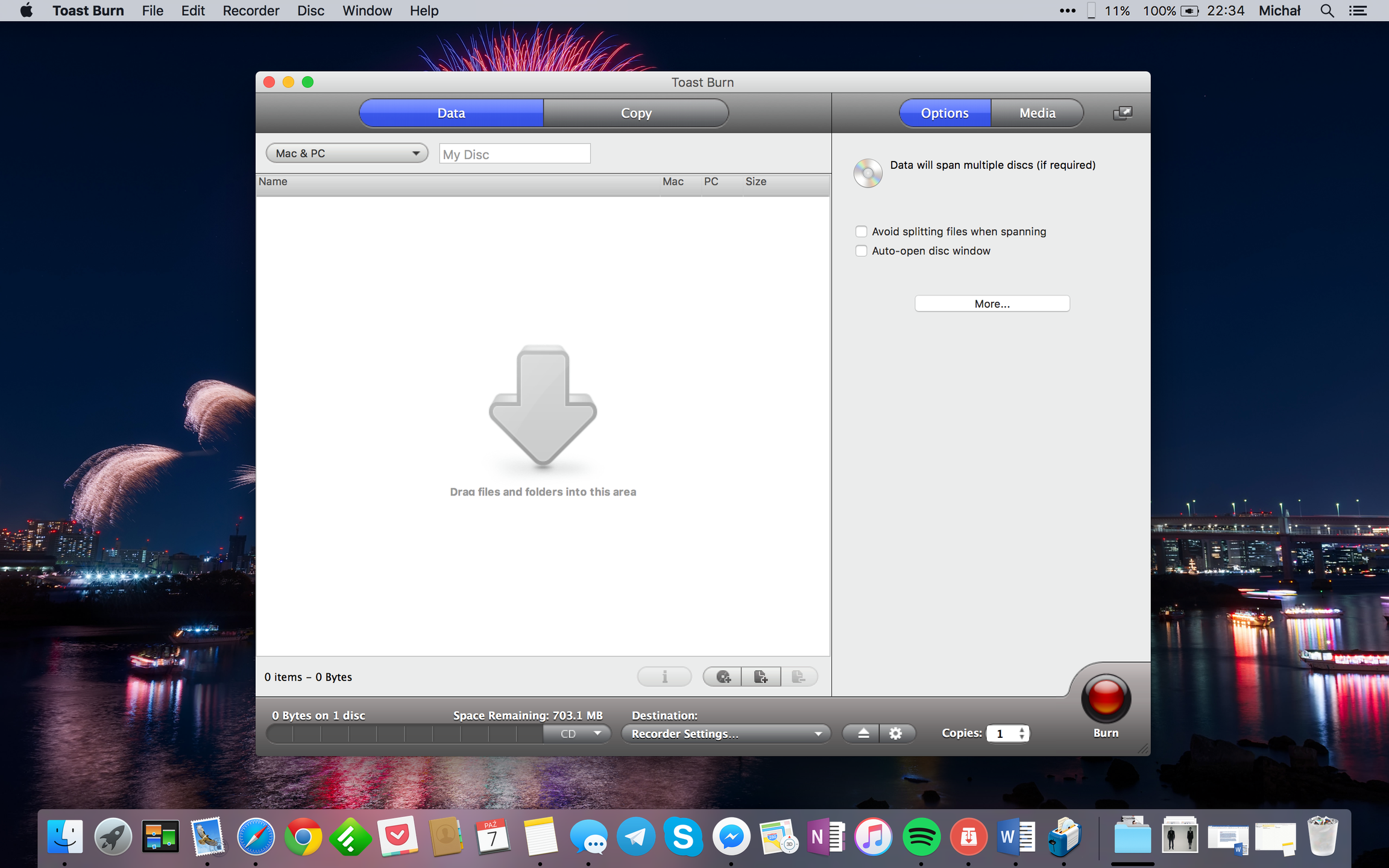Image resolution: width=1389 pixels, height=868 pixels.
Task: Click the small window preview icon near Media tab
Action: (x=1122, y=113)
